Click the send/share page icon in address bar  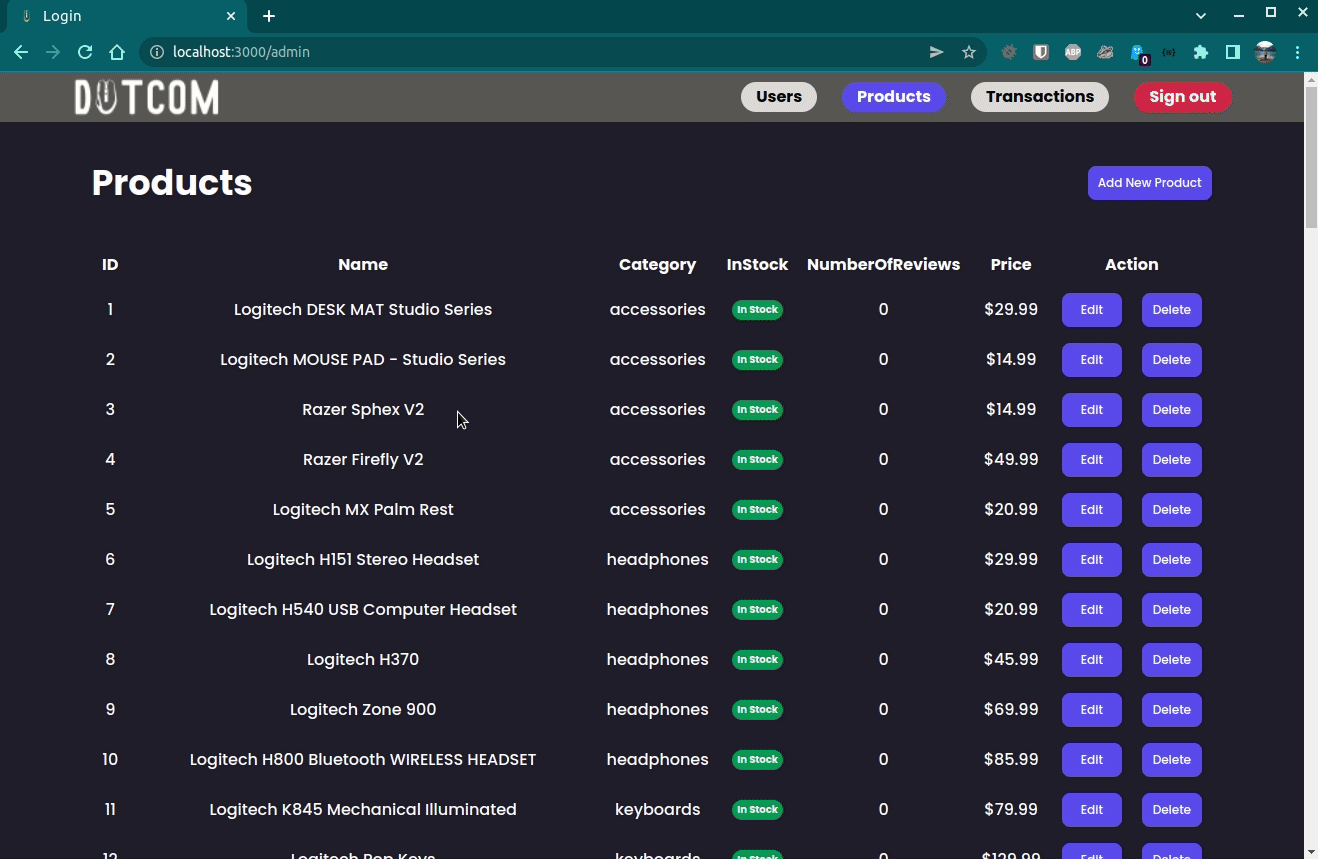[937, 52]
